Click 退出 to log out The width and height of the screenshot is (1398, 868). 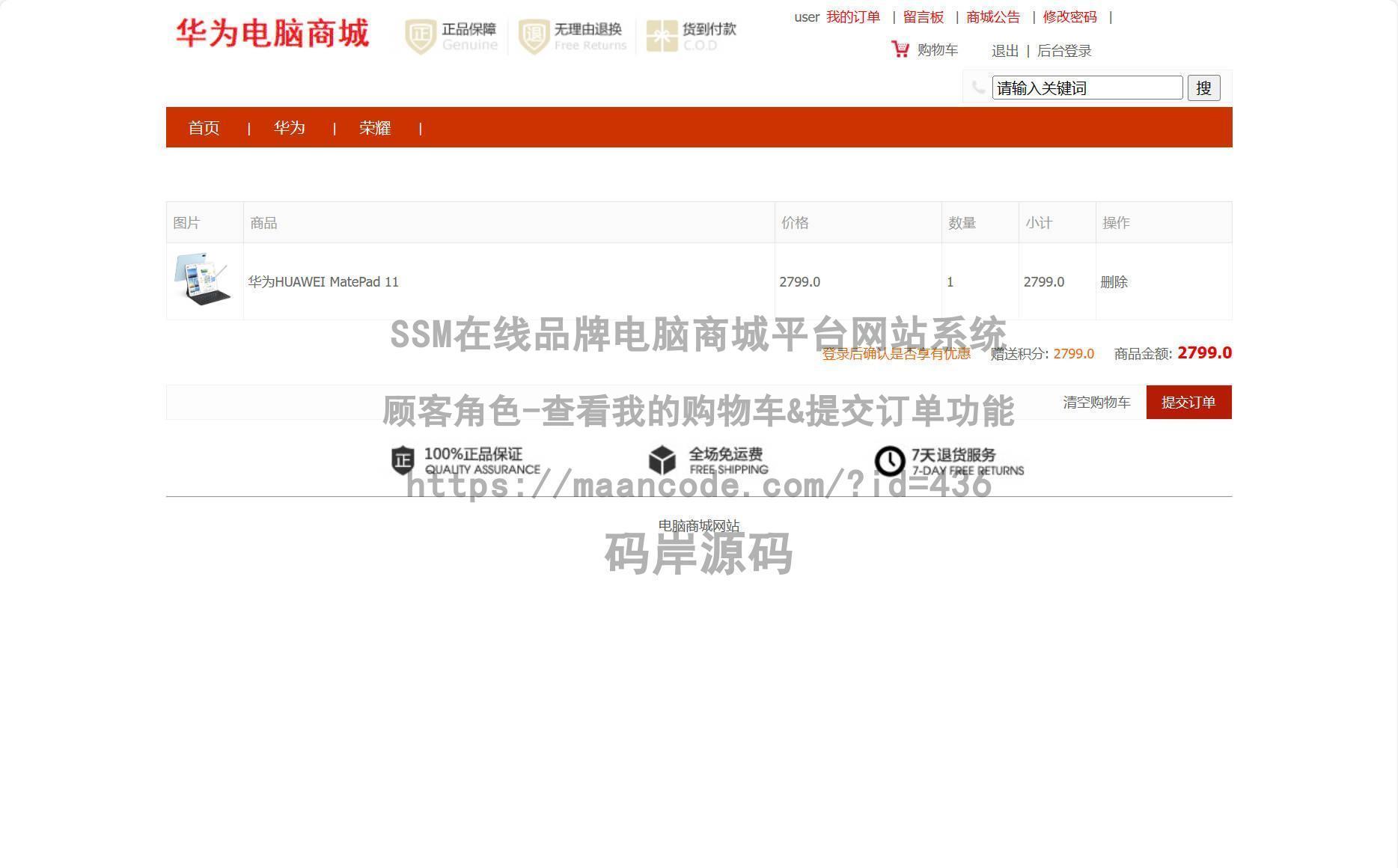point(1005,51)
